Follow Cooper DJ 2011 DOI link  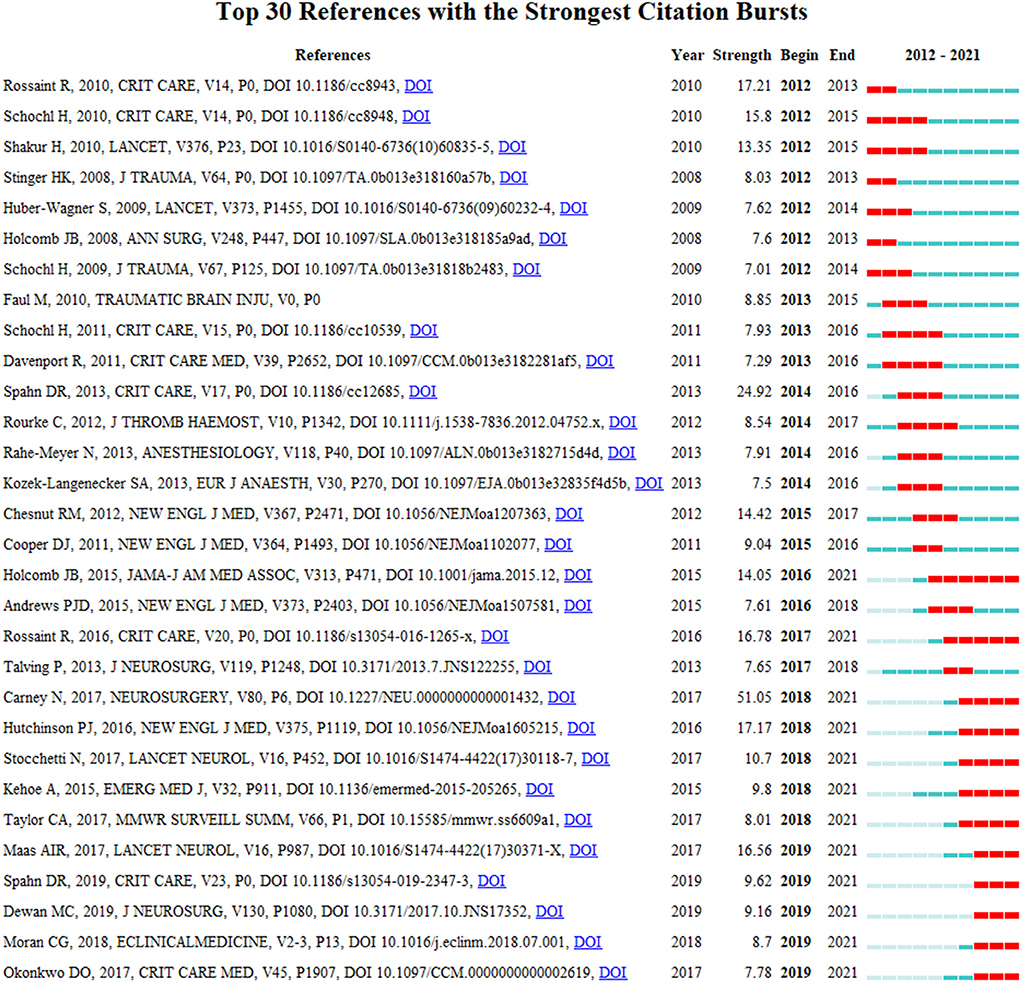point(558,545)
